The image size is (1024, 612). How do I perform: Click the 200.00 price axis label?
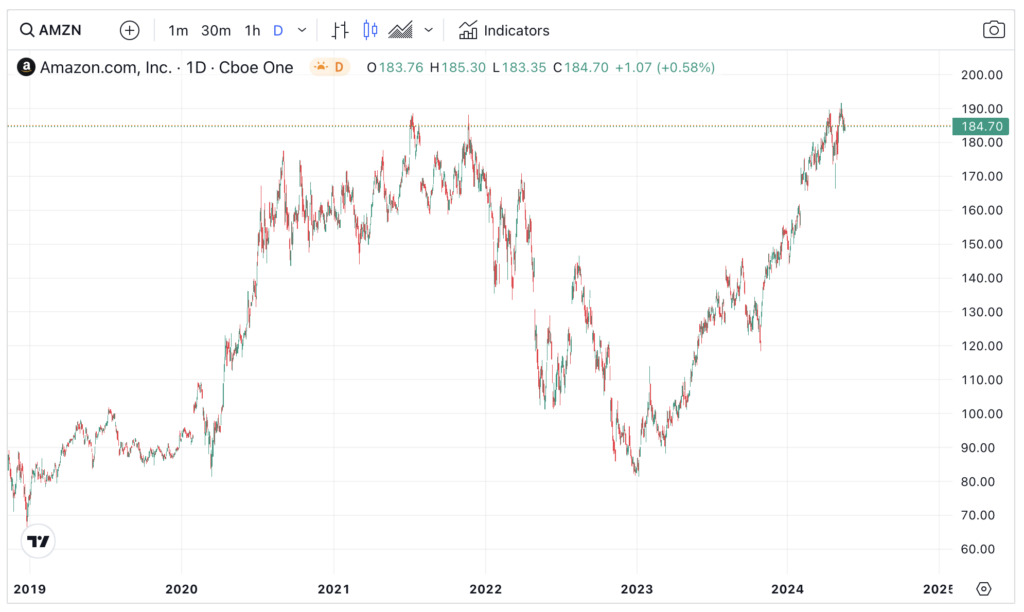tap(982, 75)
